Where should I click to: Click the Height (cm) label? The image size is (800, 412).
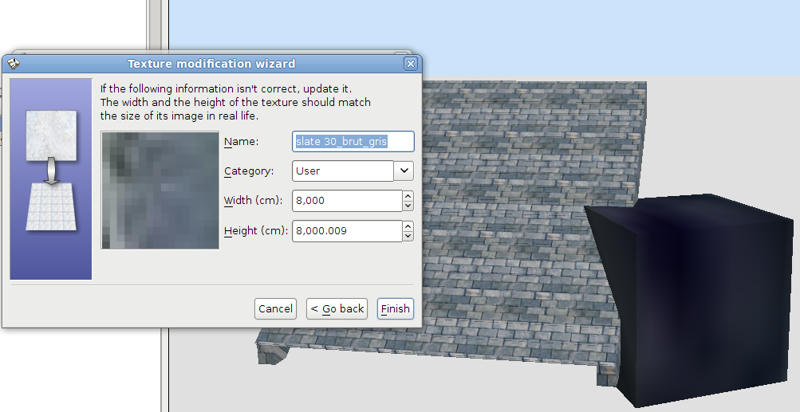click(x=256, y=231)
